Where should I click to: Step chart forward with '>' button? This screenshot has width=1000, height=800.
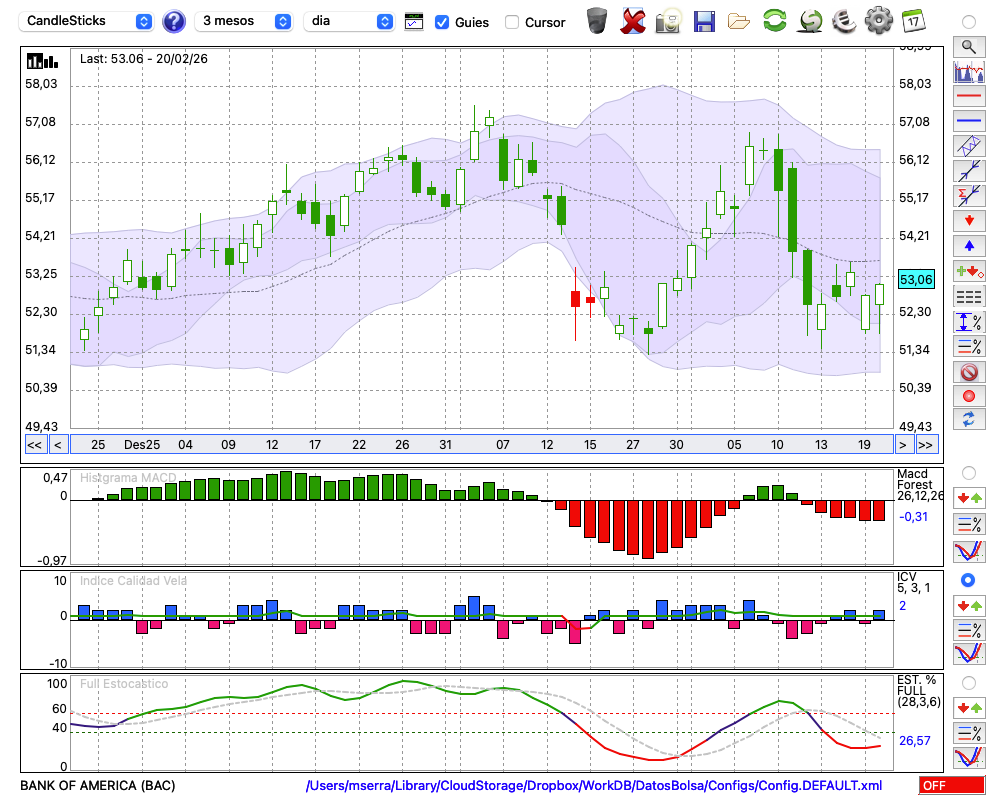[x=902, y=445]
